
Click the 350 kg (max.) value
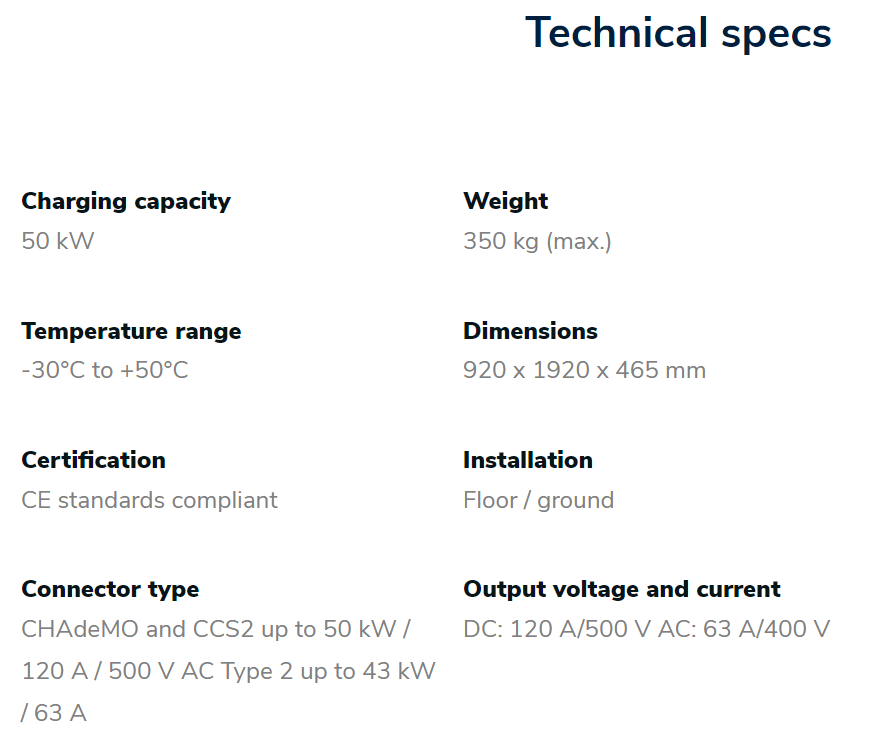tap(537, 242)
